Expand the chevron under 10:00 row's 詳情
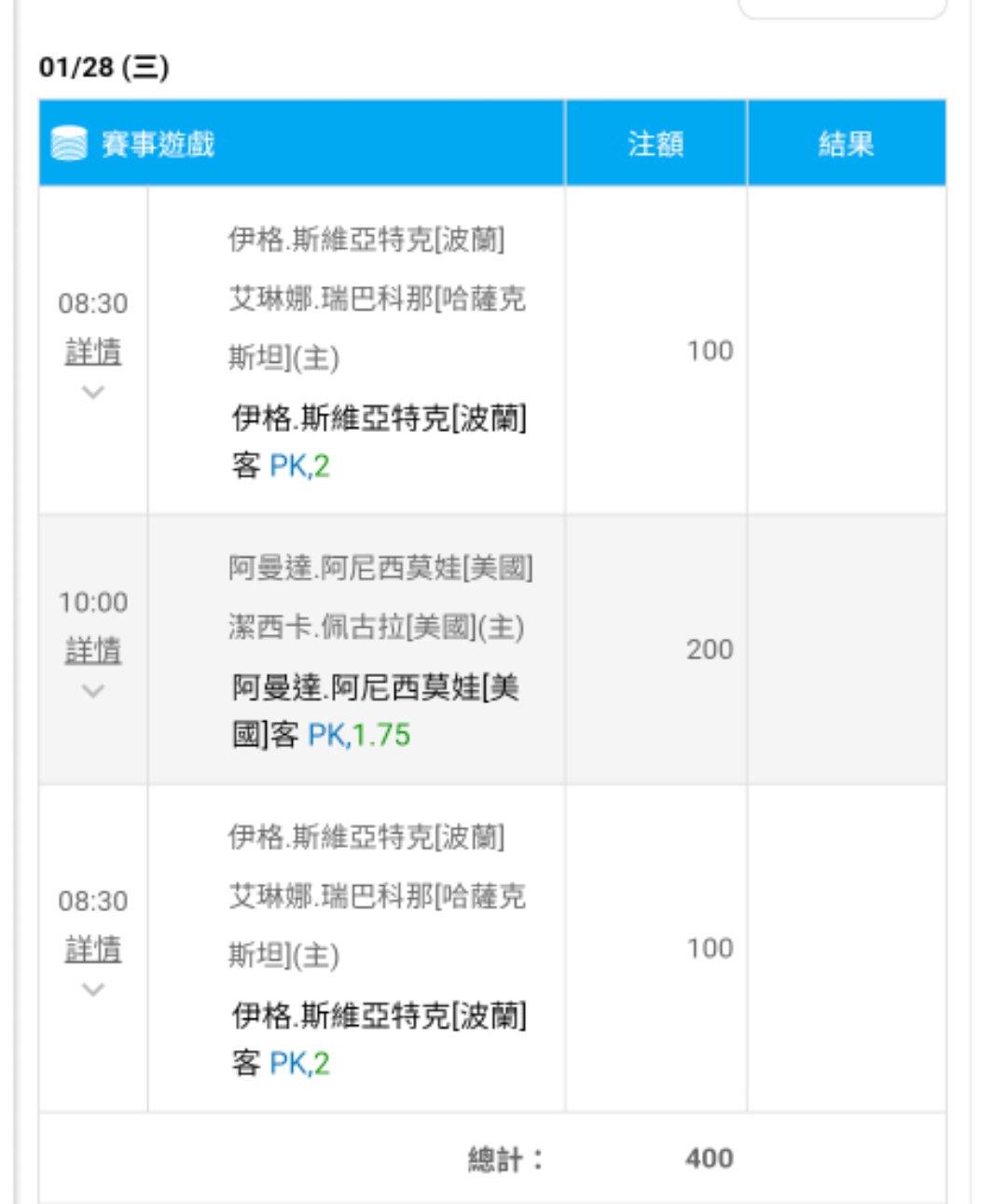 pos(93,690)
